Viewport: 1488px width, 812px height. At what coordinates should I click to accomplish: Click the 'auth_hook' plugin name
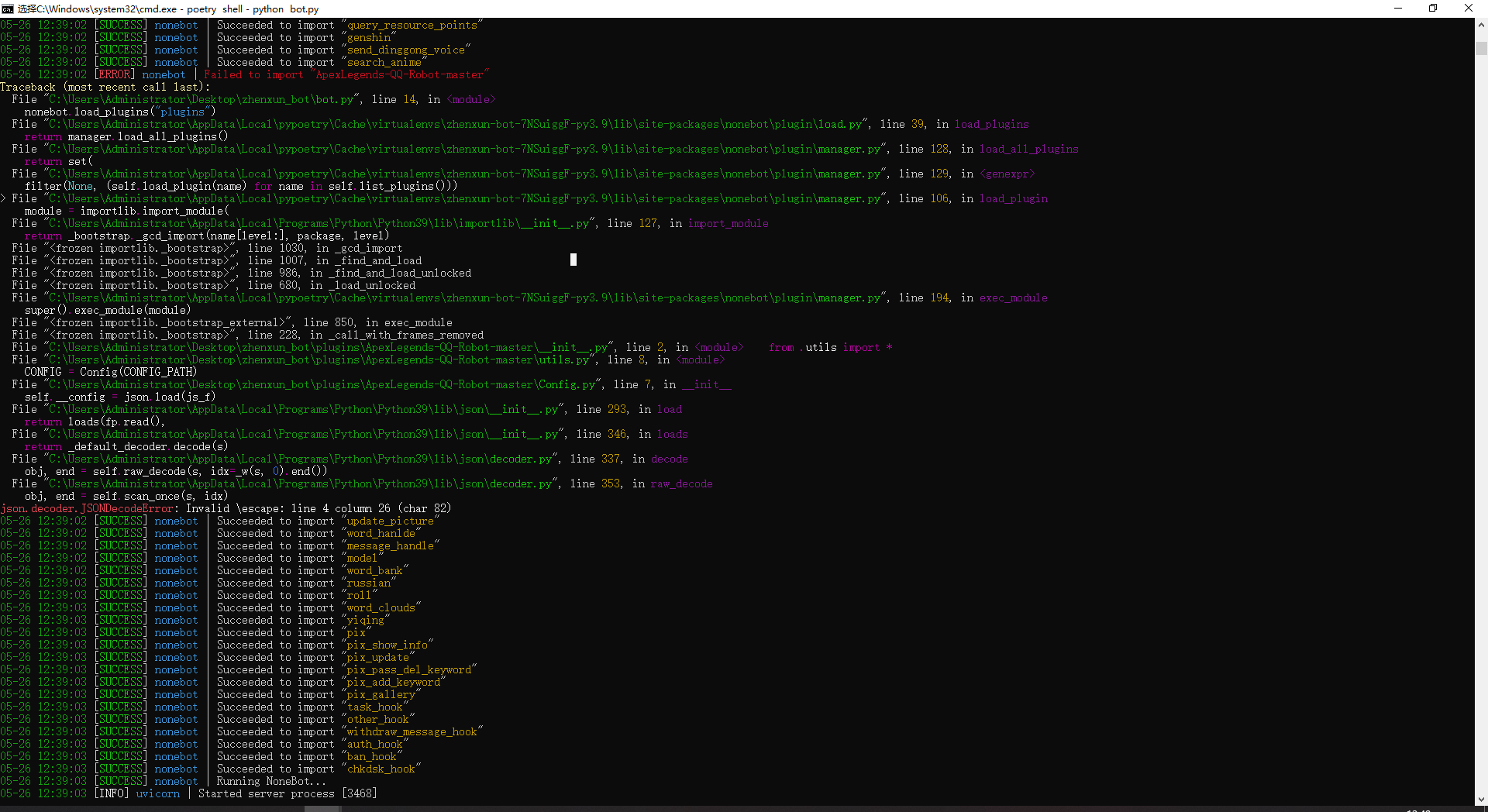tap(374, 744)
